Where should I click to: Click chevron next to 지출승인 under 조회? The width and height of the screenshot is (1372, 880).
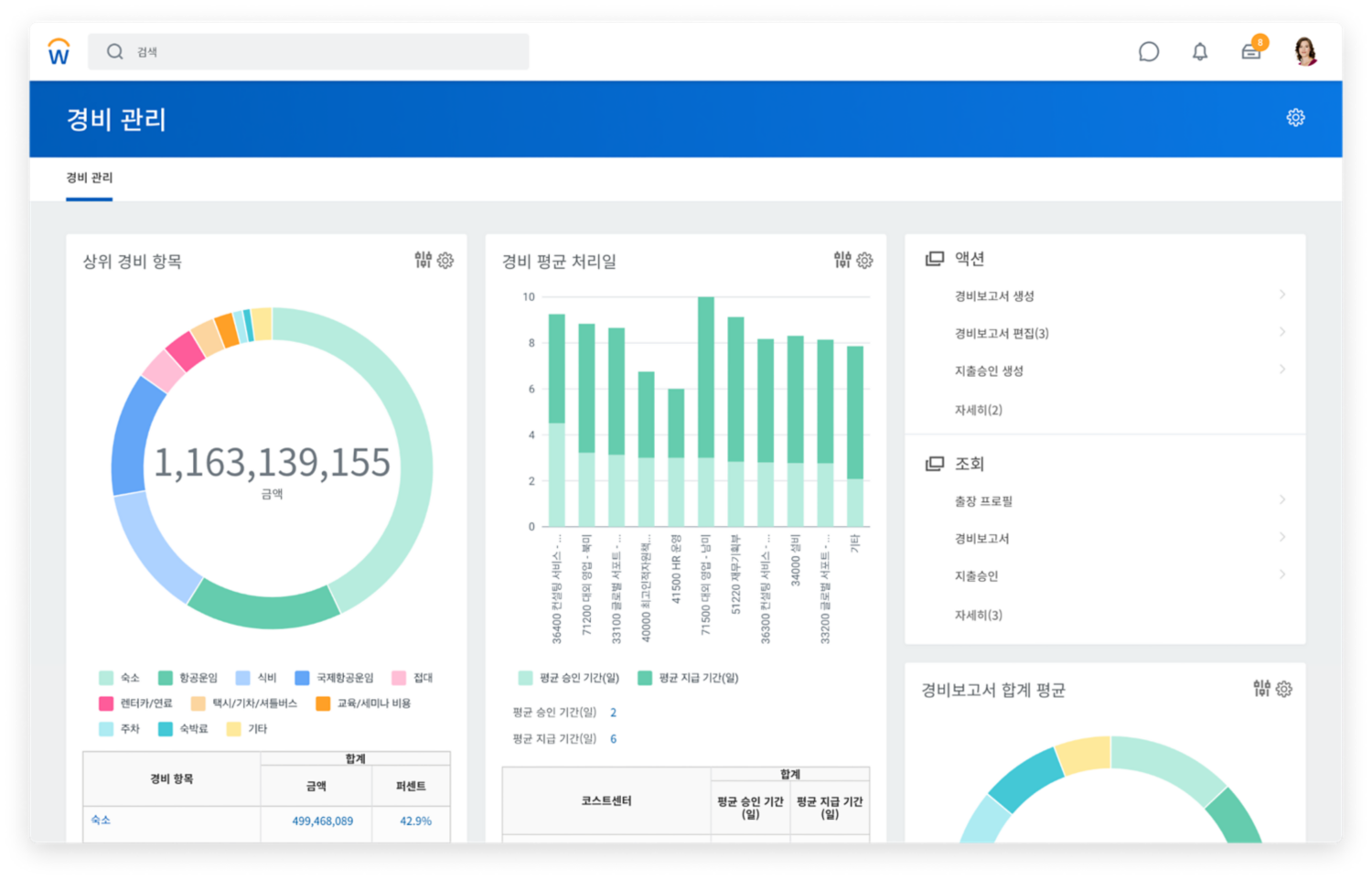pyautogui.click(x=1282, y=574)
